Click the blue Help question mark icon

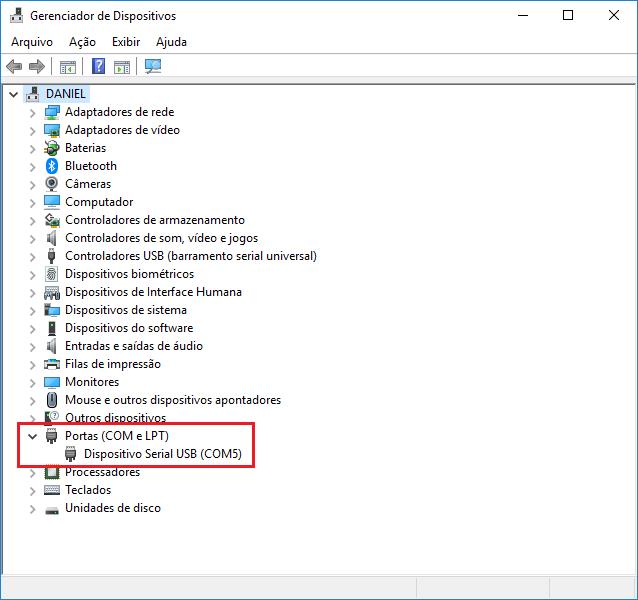98,66
